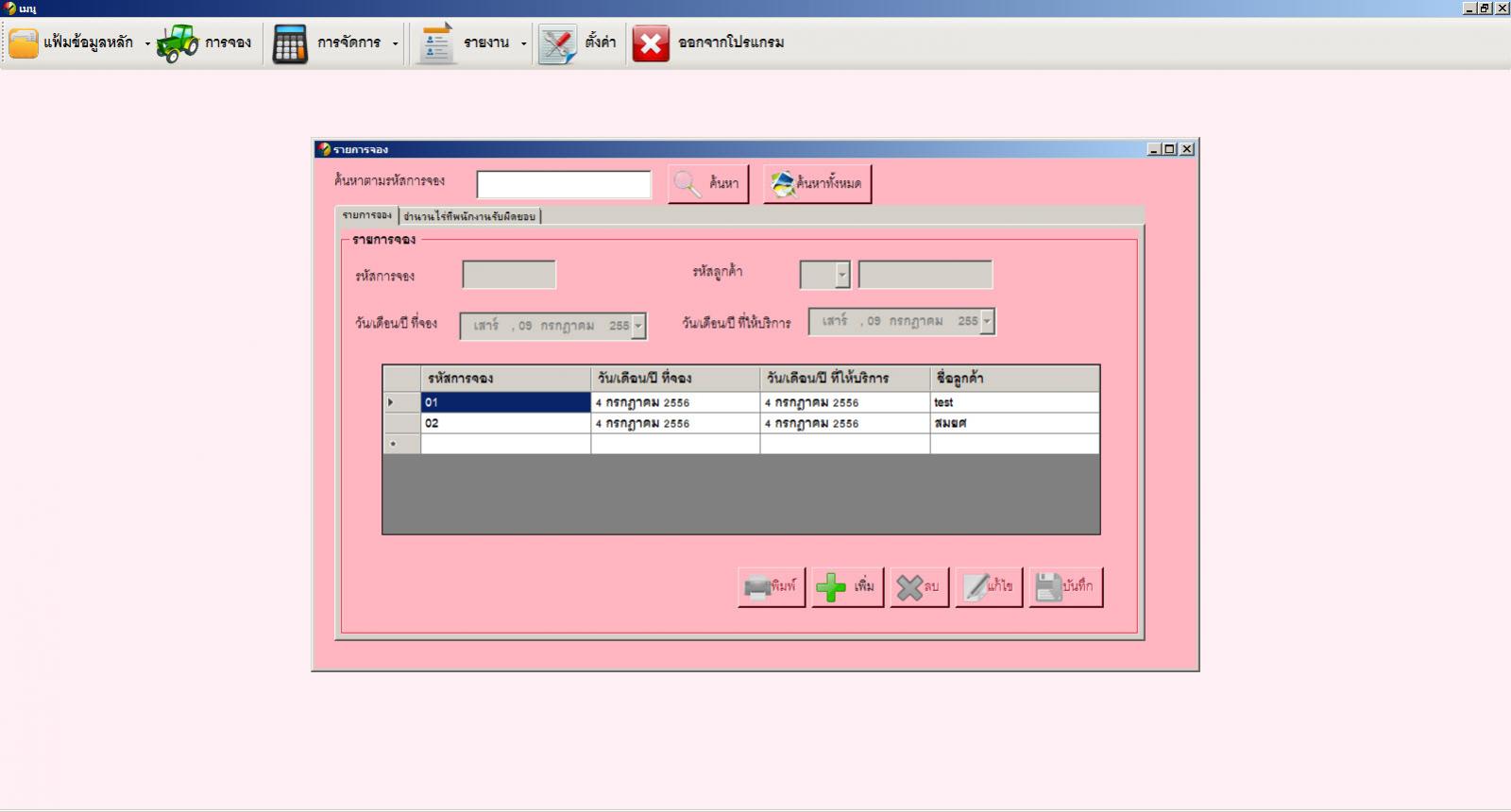Expand the รายงาน dropdown arrow
This screenshot has width=1511, height=812.
(523, 43)
